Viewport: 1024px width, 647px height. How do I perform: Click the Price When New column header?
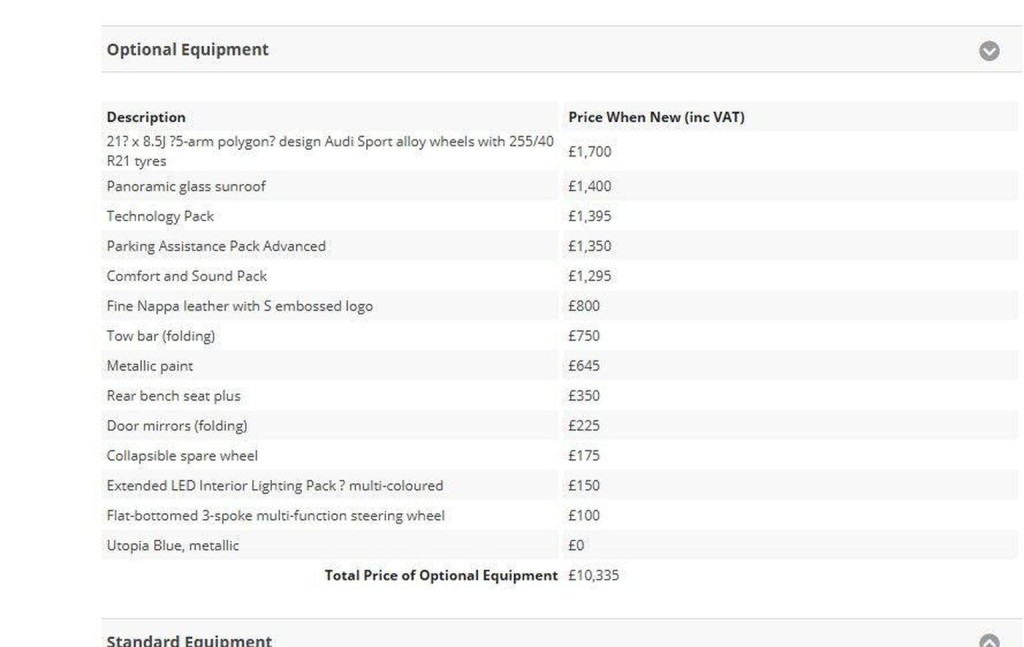[x=656, y=117]
